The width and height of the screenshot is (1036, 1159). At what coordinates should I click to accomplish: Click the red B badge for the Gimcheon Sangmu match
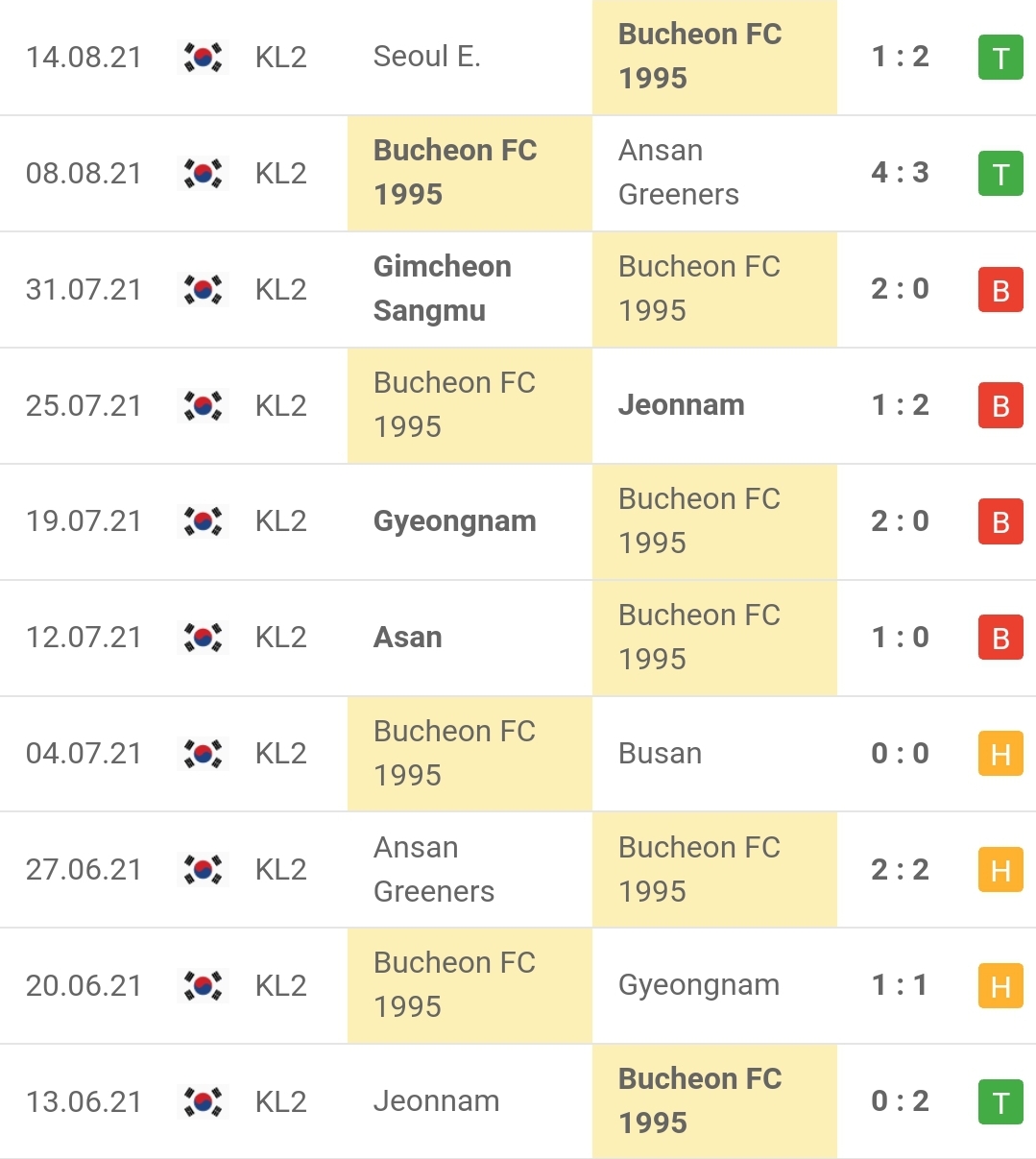(1000, 290)
